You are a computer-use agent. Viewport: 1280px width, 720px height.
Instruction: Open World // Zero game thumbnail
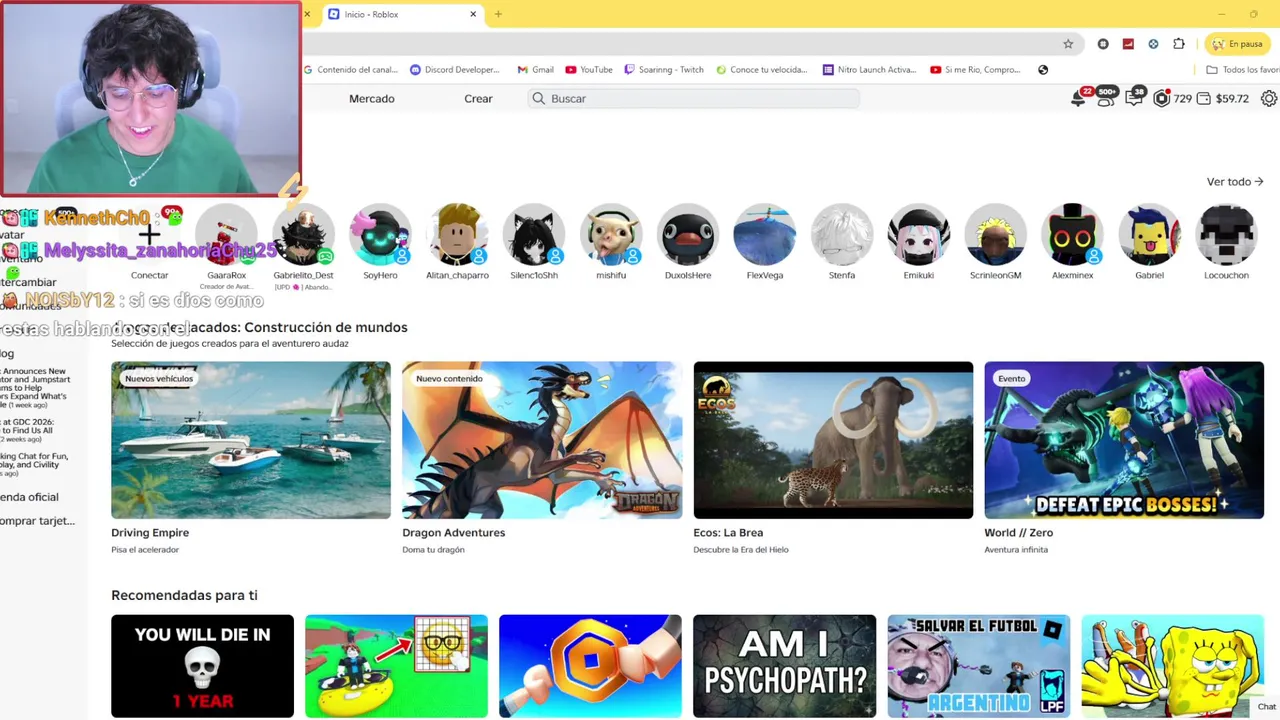click(1124, 440)
